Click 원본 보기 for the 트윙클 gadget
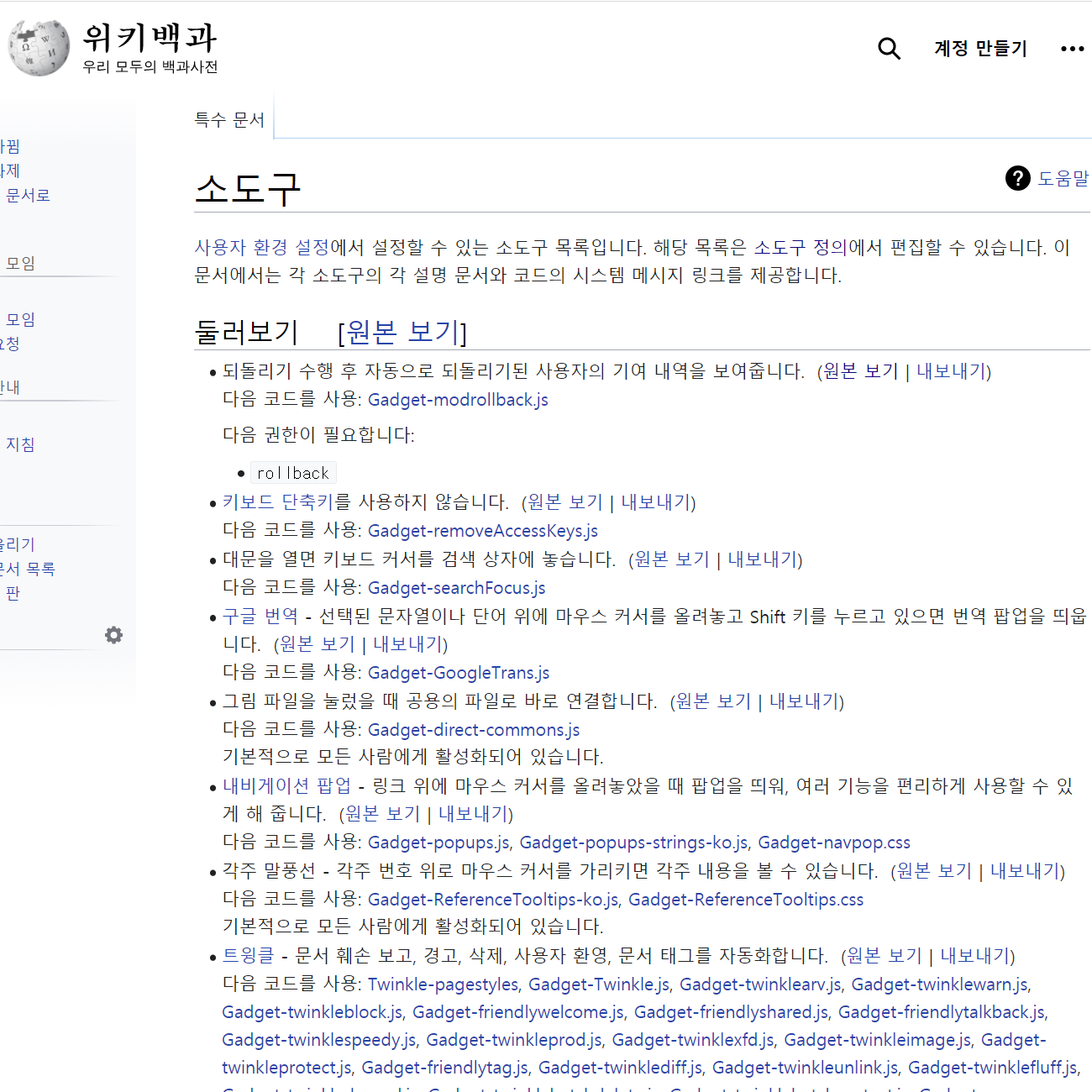1092x1092 pixels. [885, 956]
